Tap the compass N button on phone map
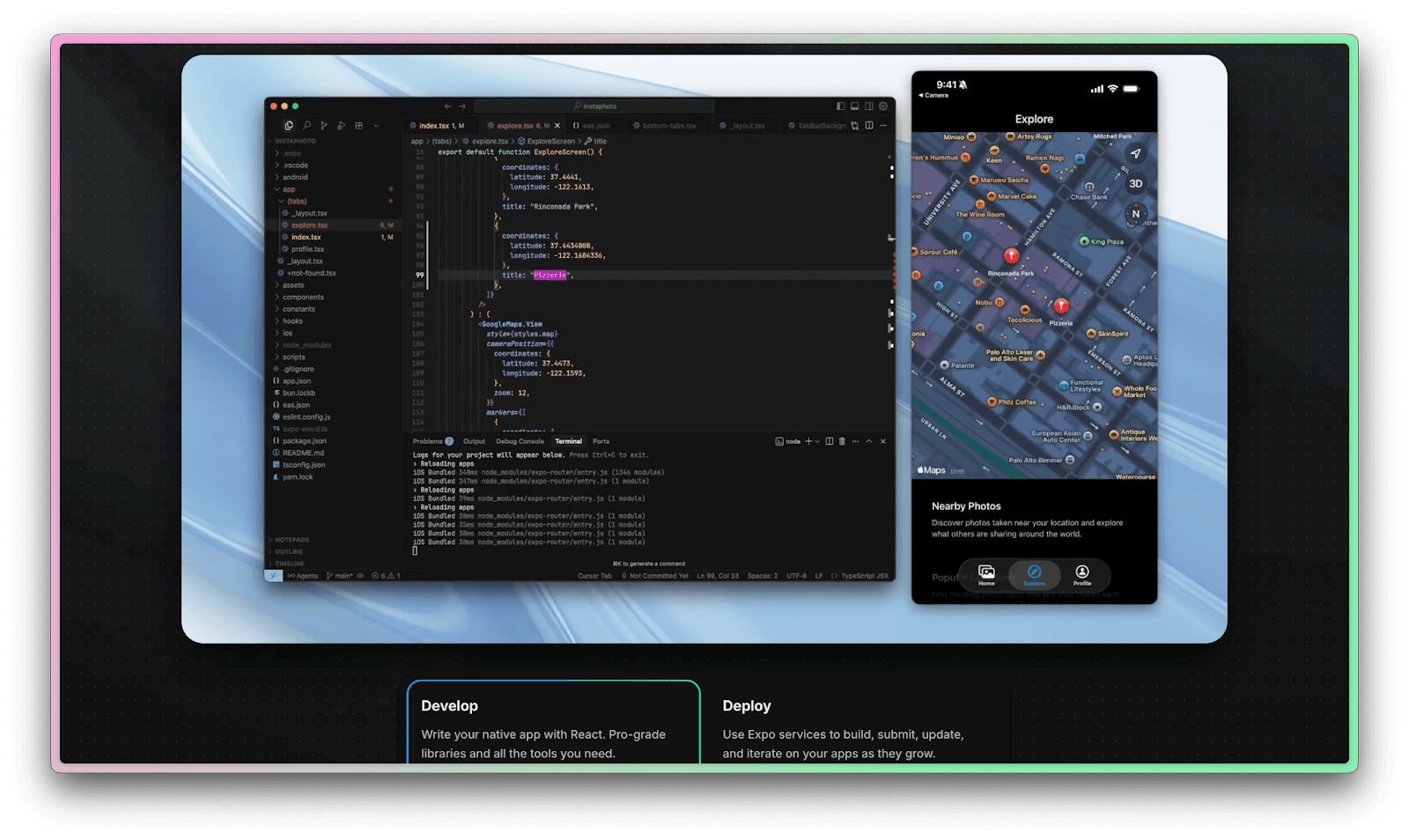 point(1136,214)
